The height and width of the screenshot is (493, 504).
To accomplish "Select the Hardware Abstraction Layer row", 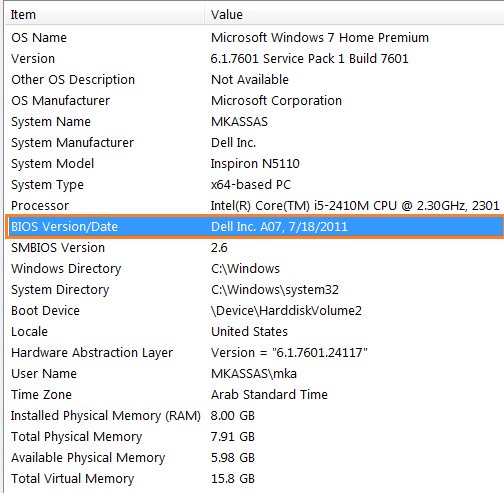I will pyautogui.click(x=255, y=353).
